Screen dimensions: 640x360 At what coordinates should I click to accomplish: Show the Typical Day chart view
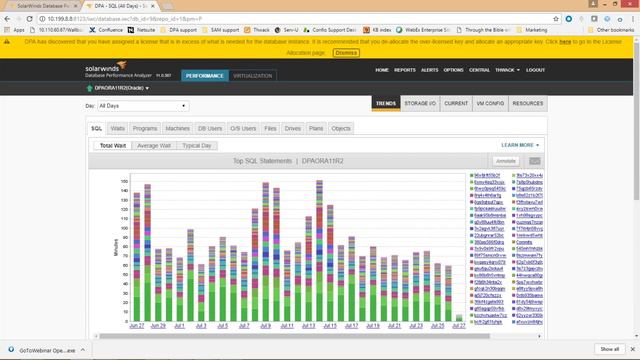[x=197, y=146]
